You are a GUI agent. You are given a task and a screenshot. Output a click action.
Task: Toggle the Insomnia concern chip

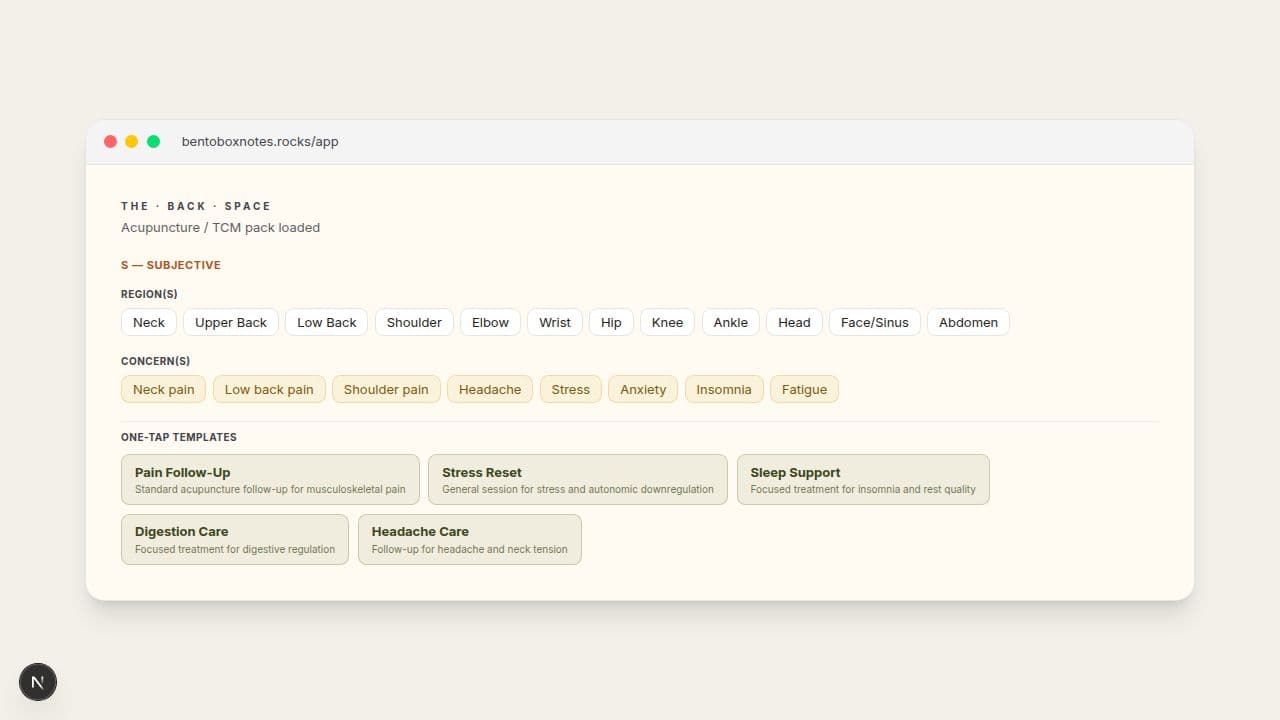pyautogui.click(x=724, y=389)
